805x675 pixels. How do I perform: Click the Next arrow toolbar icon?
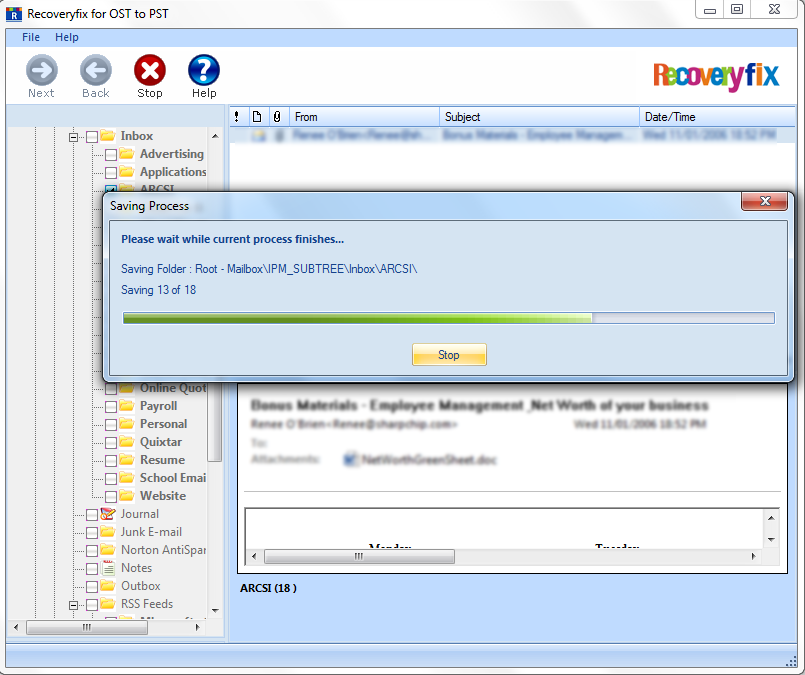[42, 70]
